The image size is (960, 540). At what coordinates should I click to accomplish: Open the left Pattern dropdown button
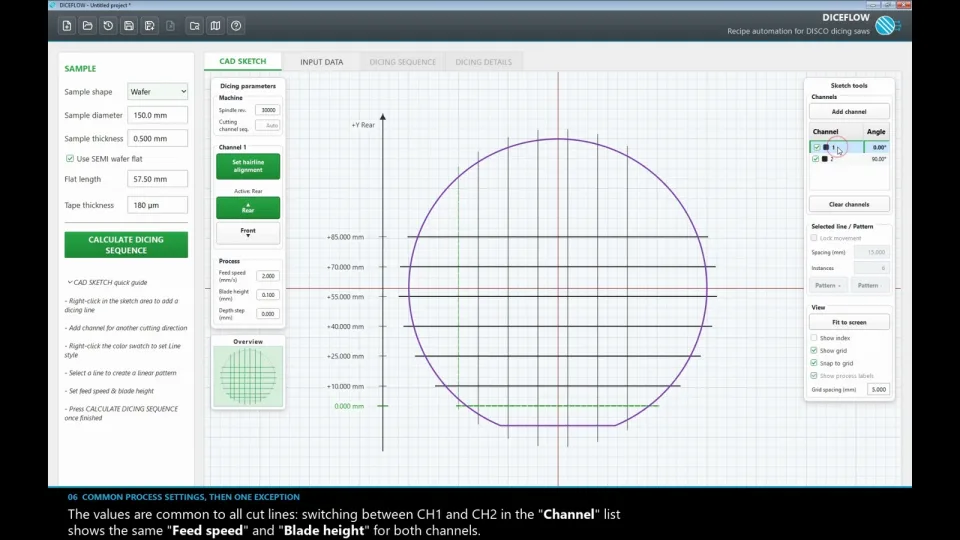pos(828,285)
